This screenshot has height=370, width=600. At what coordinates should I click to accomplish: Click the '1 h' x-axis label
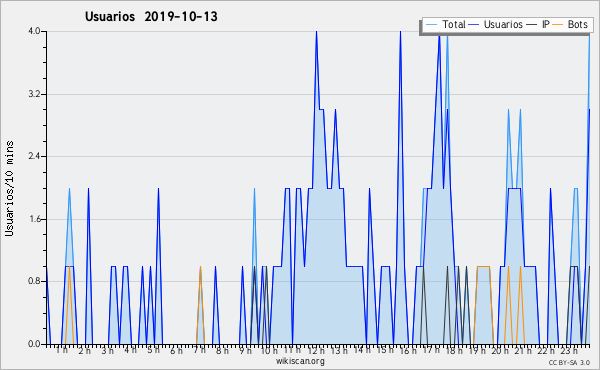[62, 350]
